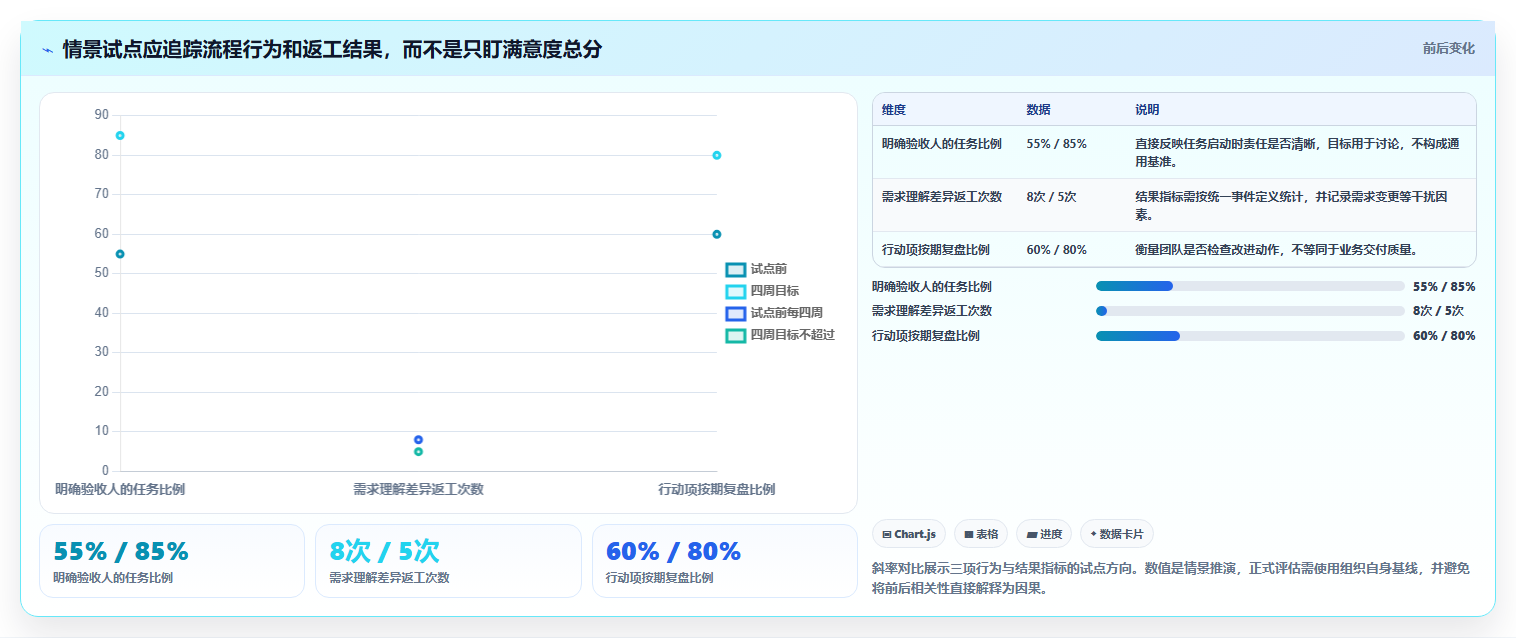Click table cell 明确验收人的任务比例
1516x638 pixels.
pos(941,143)
